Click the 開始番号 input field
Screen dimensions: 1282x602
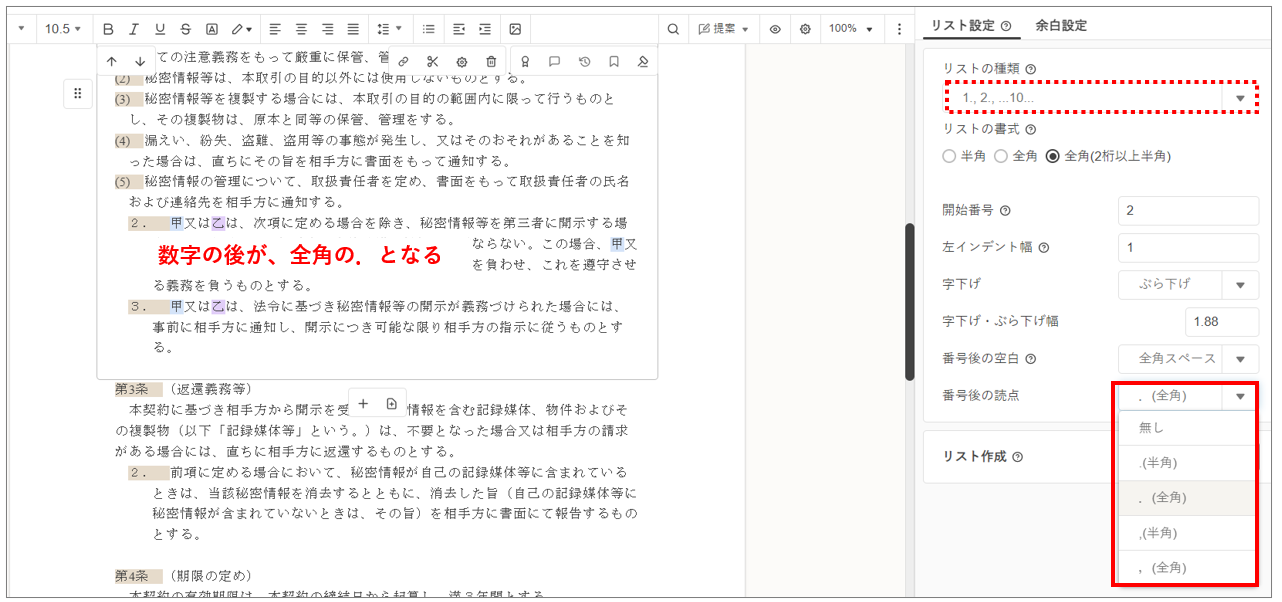(x=1187, y=211)
